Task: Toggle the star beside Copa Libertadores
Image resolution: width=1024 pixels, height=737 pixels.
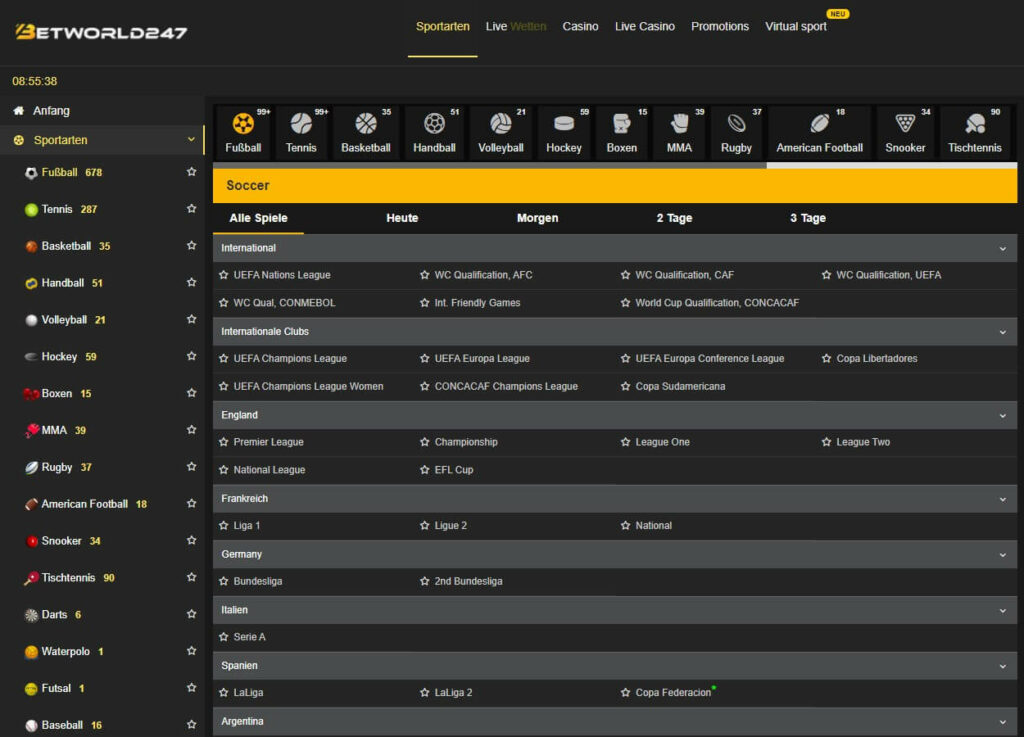Action: (826, 358)
